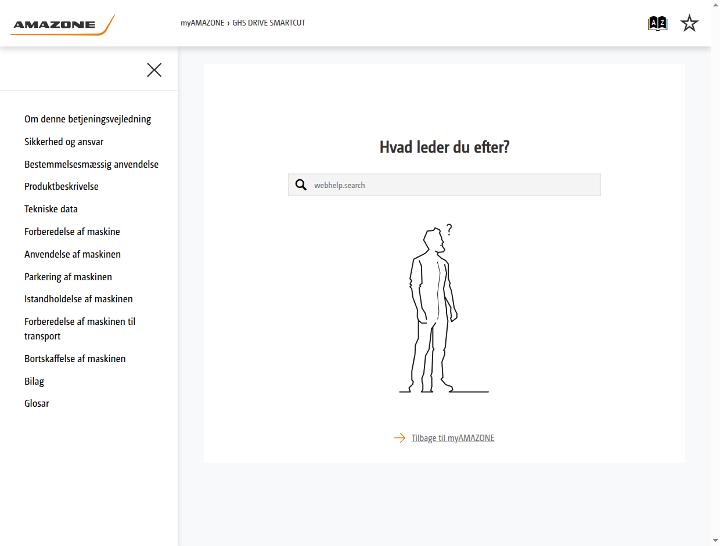720x546 pixels.
Task: Select Forberedelse af maskinen til transport
Action: click(80, 329)
